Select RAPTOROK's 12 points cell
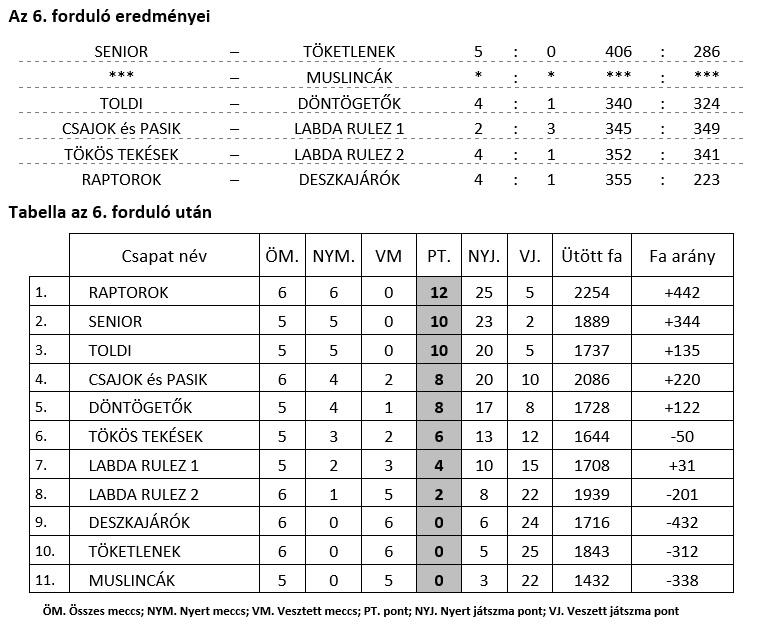The height and width of the screenshot is (629, 757). (x=439, y=293)
